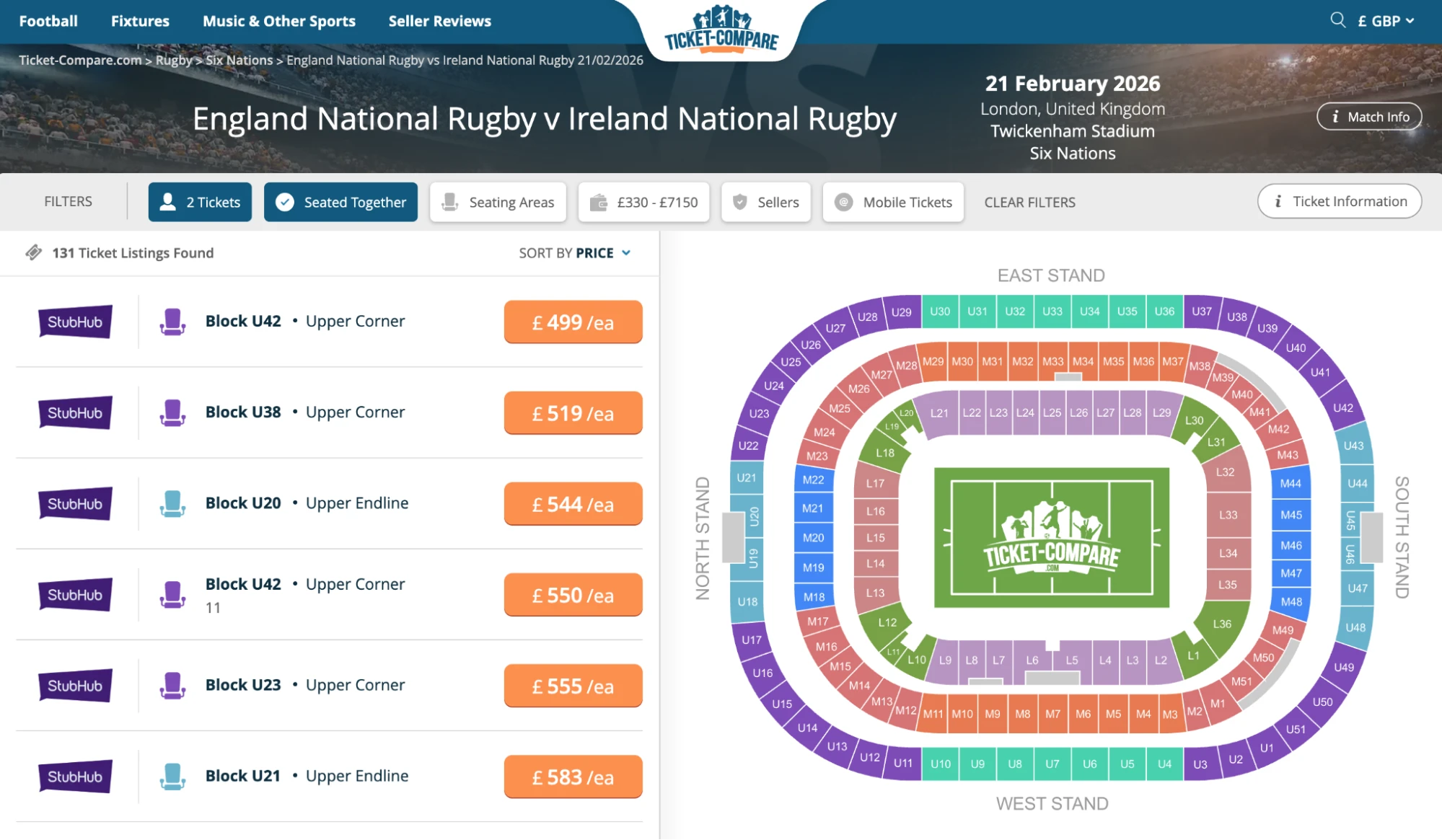Click the seat icon beside Block U20
1442x840 pixels.
172,503
